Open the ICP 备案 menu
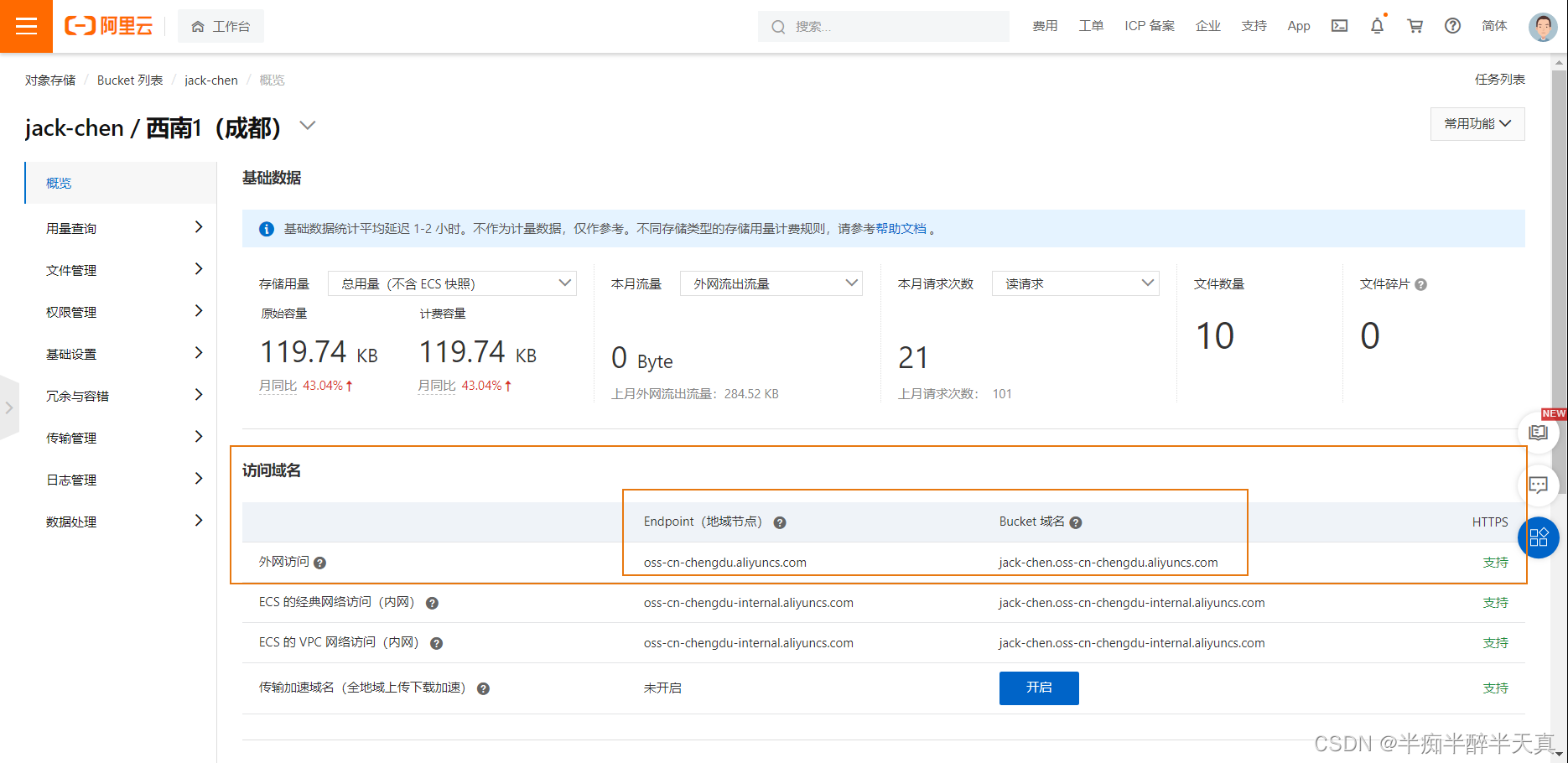The width and height of the screenshot is (1568, 763). (1150, 26)
